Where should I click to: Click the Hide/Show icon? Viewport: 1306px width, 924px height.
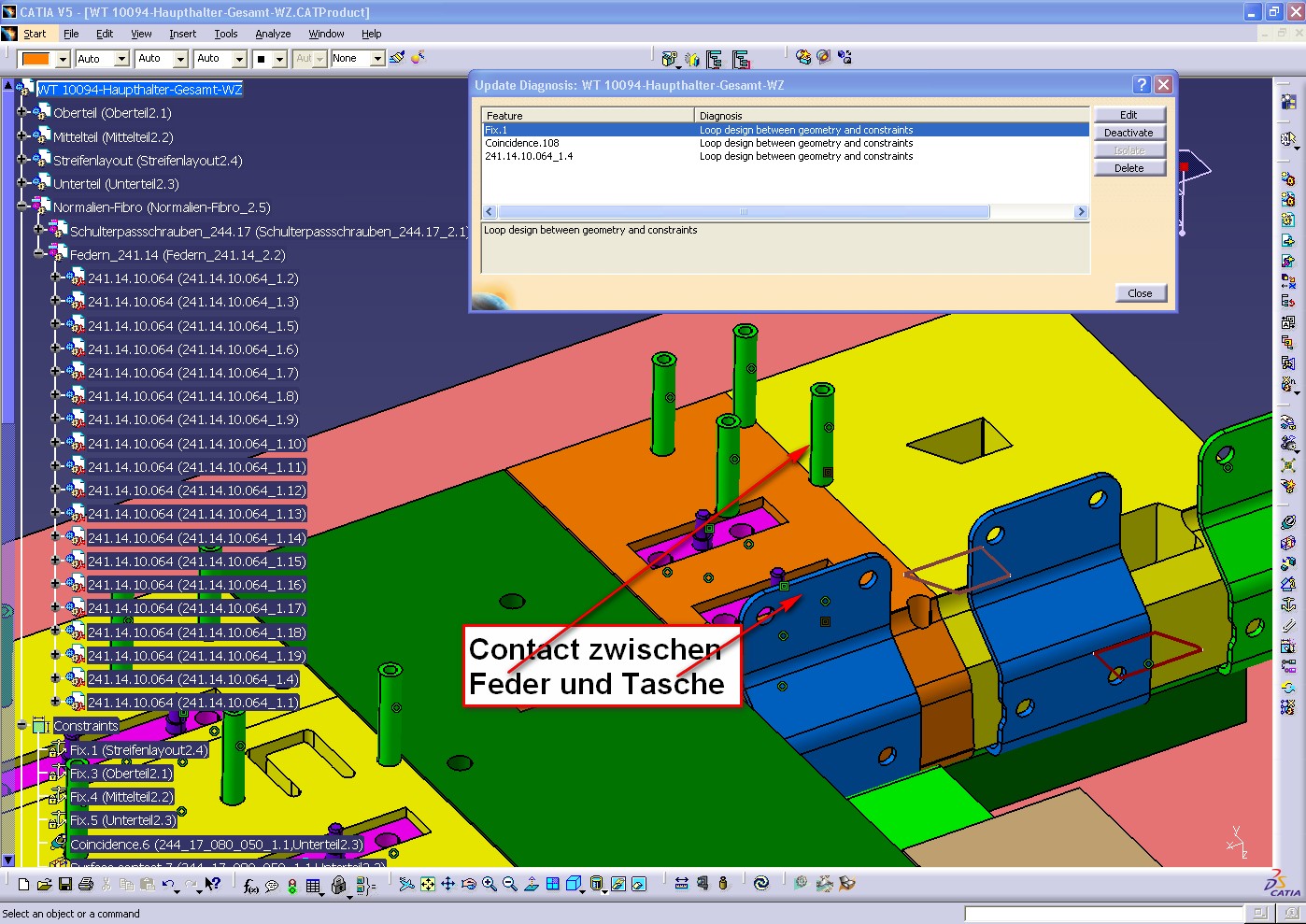pyautogui.click(x=618, y=884)
